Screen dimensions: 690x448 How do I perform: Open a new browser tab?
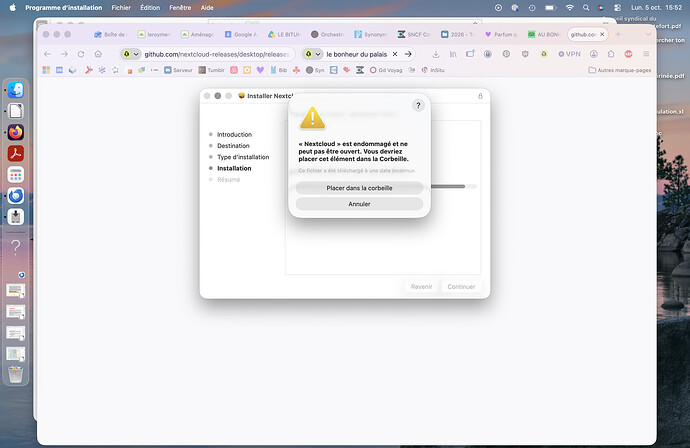618,34
